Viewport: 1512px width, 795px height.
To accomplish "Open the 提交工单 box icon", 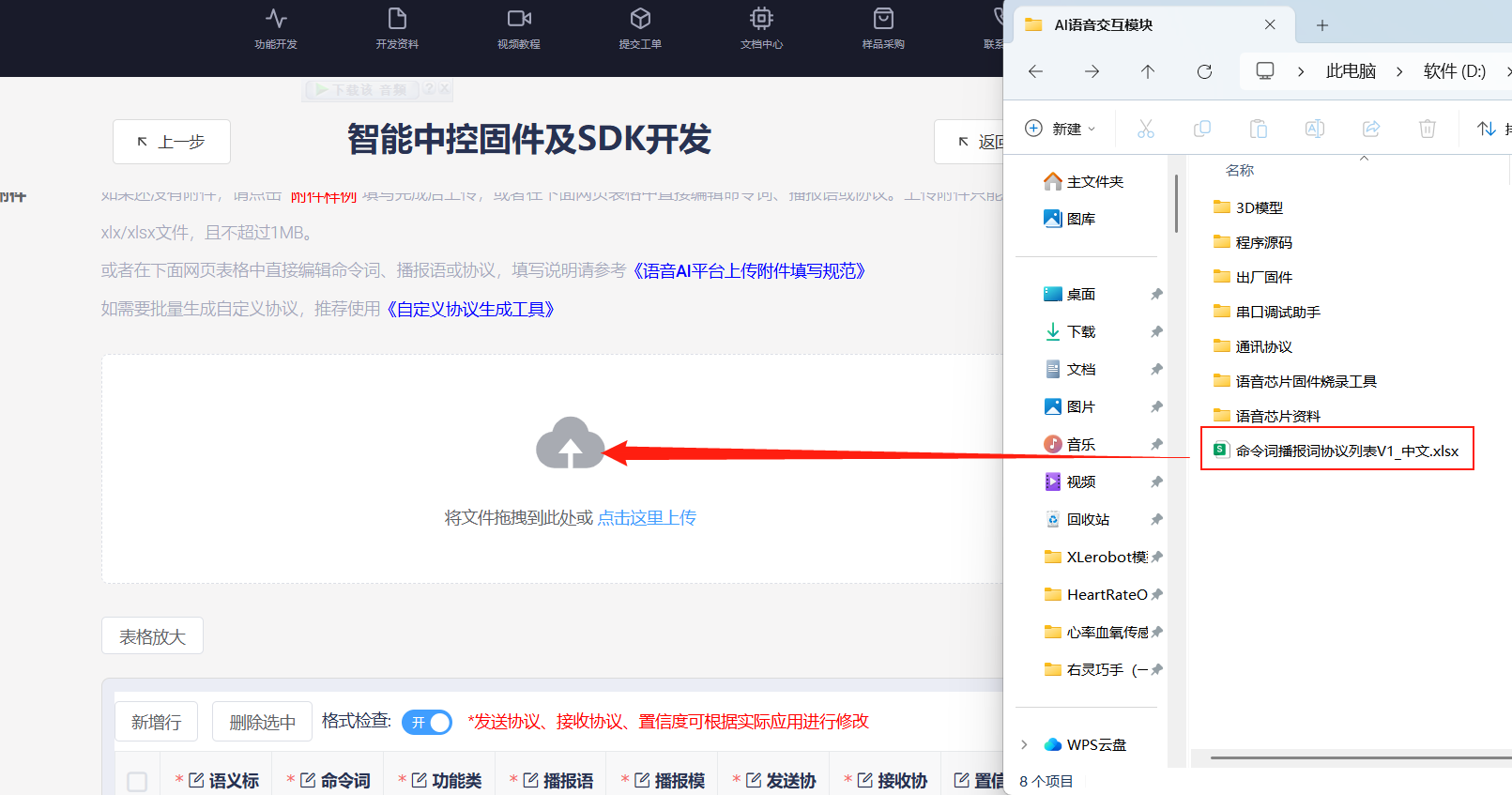I will coord(640,18).
